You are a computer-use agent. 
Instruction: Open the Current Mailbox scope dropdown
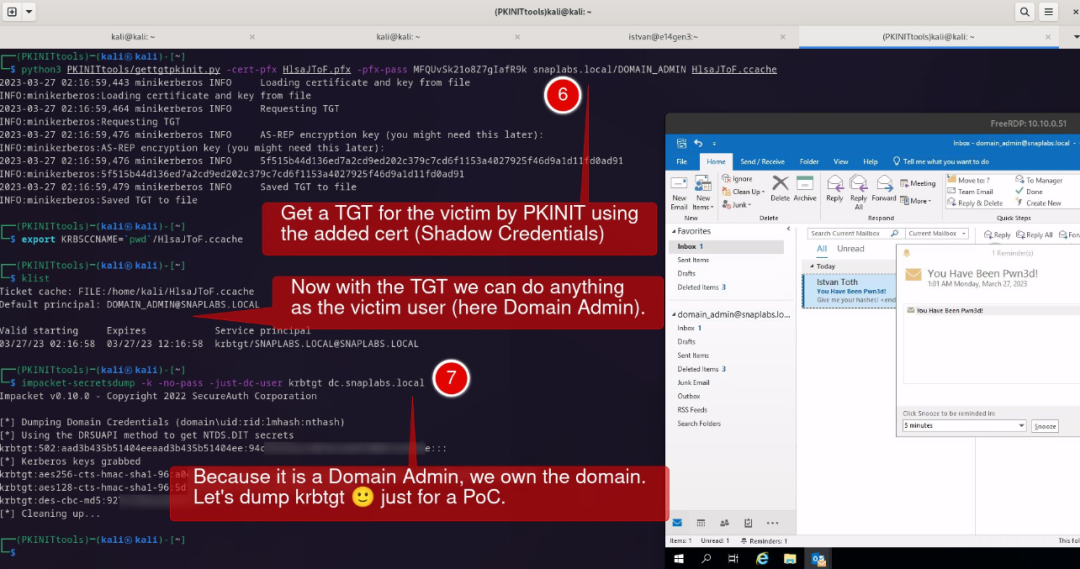(936, 234)
